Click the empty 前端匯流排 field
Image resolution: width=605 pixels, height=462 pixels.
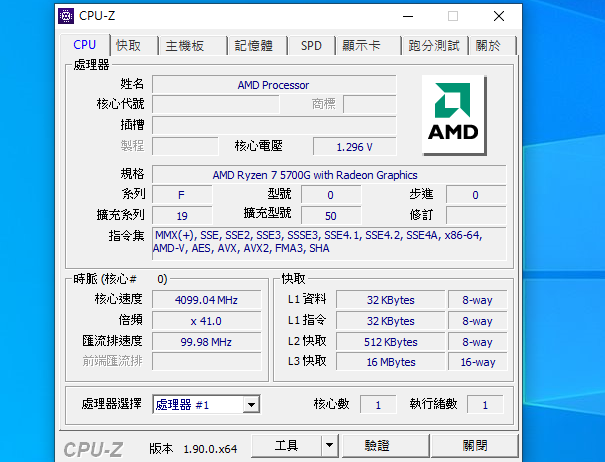tap(206, 361)
